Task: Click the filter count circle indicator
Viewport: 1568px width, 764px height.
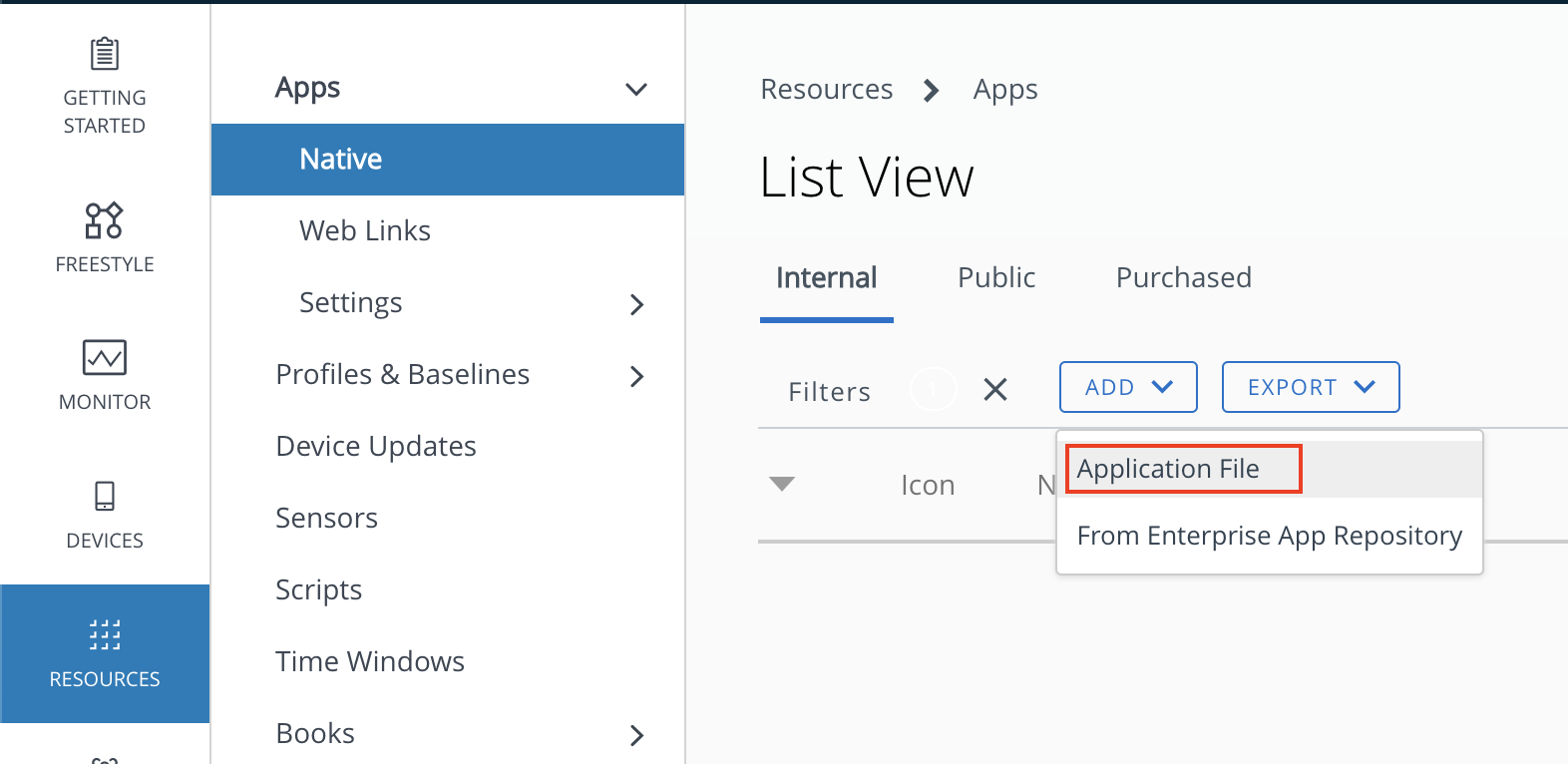Action: 934,389
